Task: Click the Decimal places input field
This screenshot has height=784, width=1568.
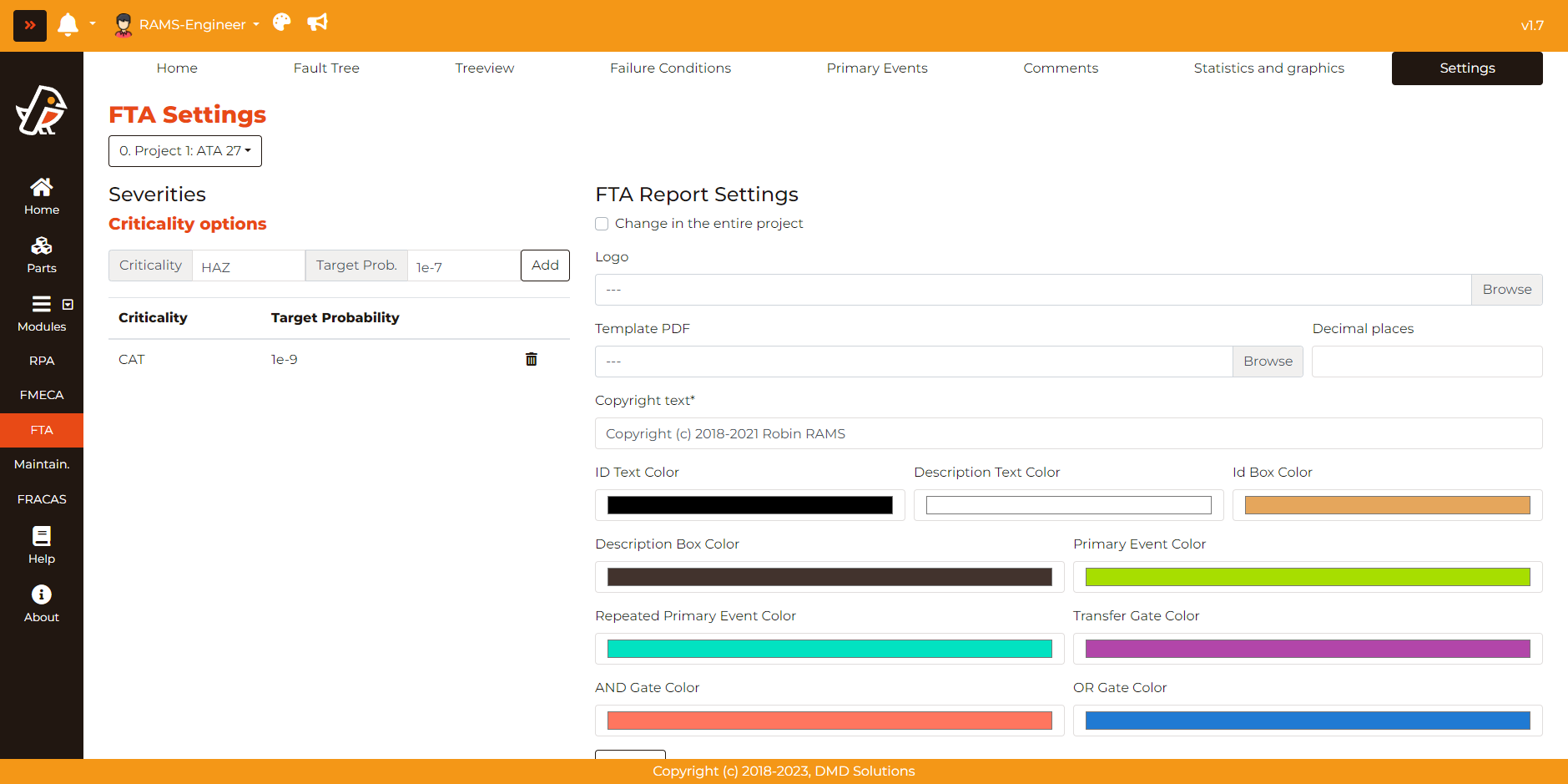Action: tap(1426, 362)
